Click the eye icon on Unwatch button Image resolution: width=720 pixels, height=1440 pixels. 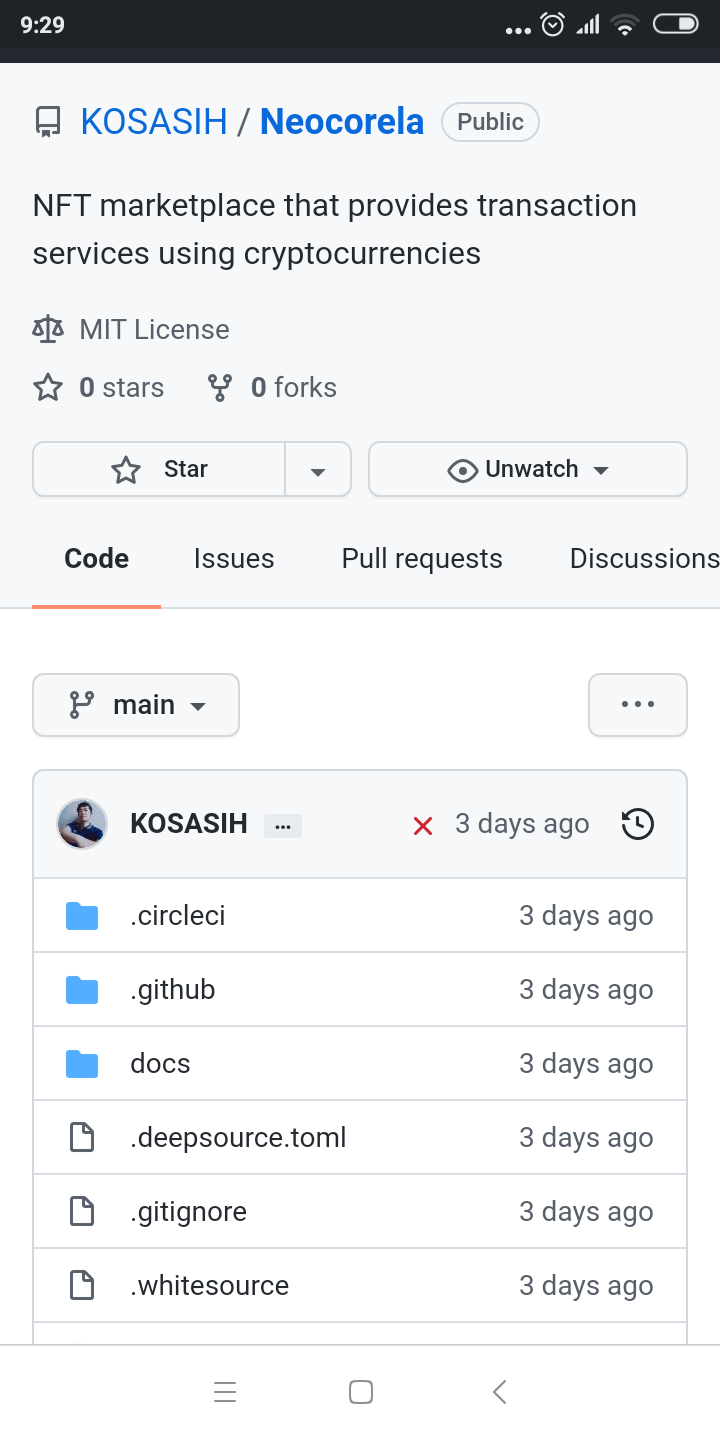click(x=462, y=470)
